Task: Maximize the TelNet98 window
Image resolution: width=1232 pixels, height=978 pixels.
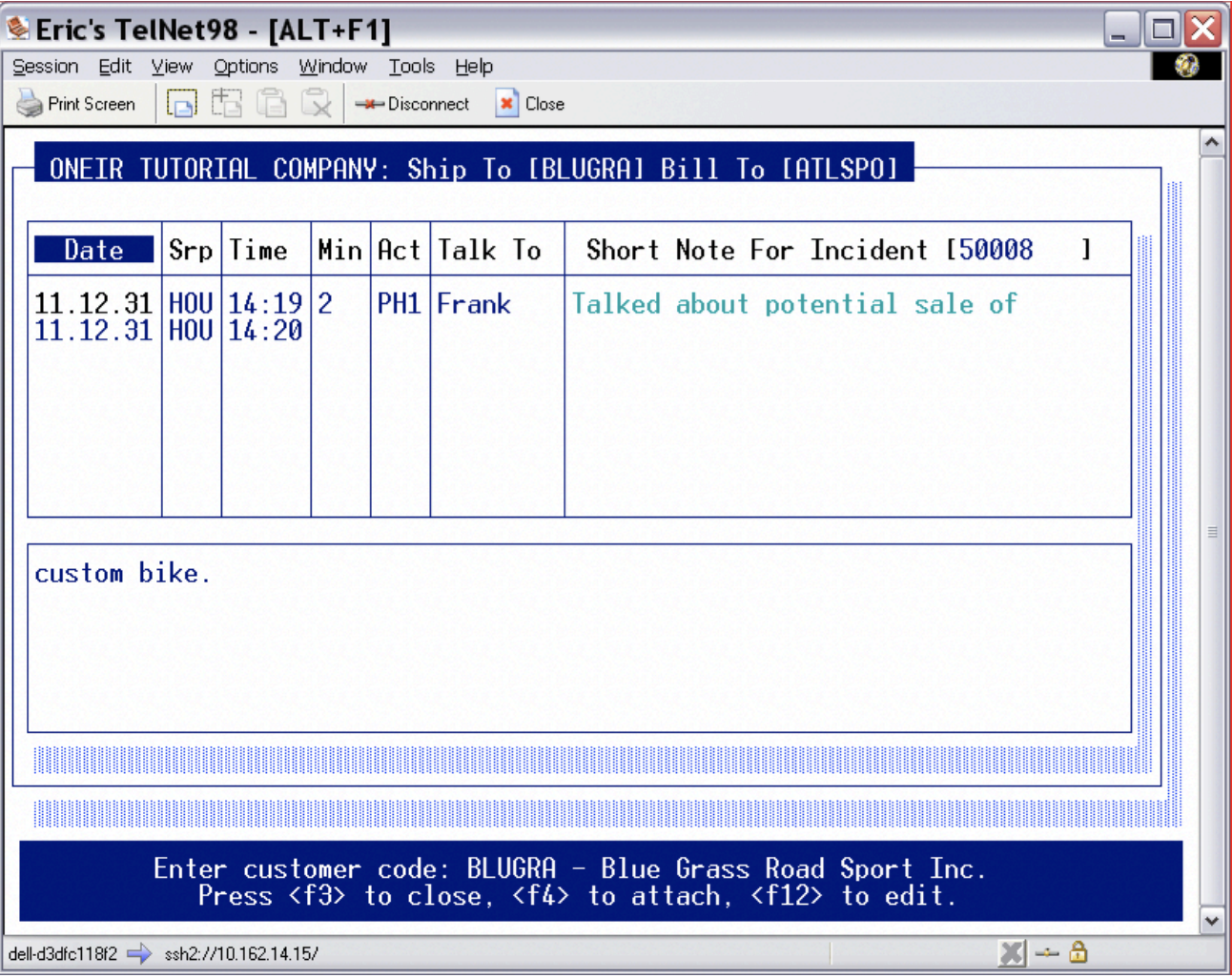Action: tap(1162, 29)
